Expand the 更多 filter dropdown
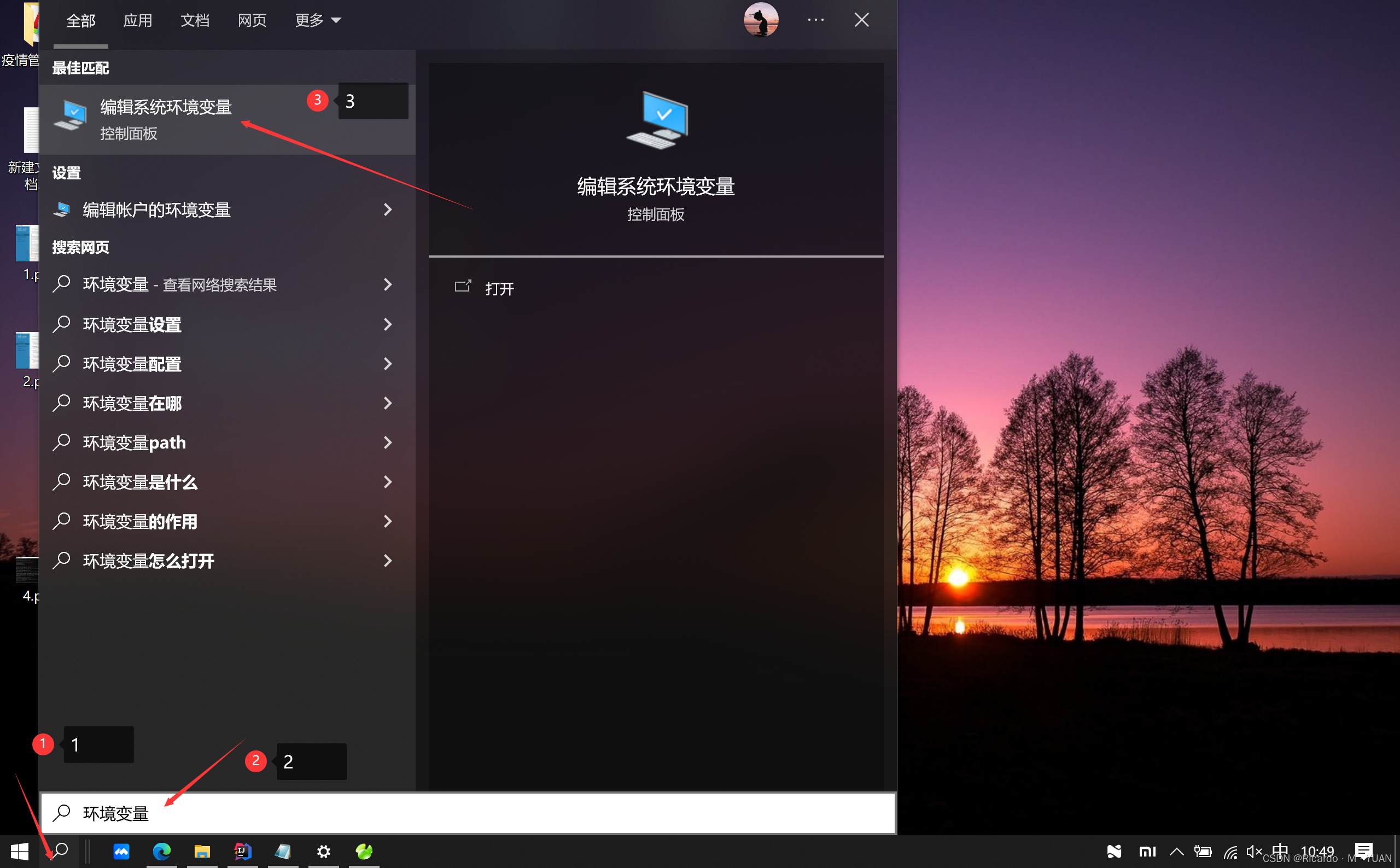1400x868 pixels. pos(317,21)
